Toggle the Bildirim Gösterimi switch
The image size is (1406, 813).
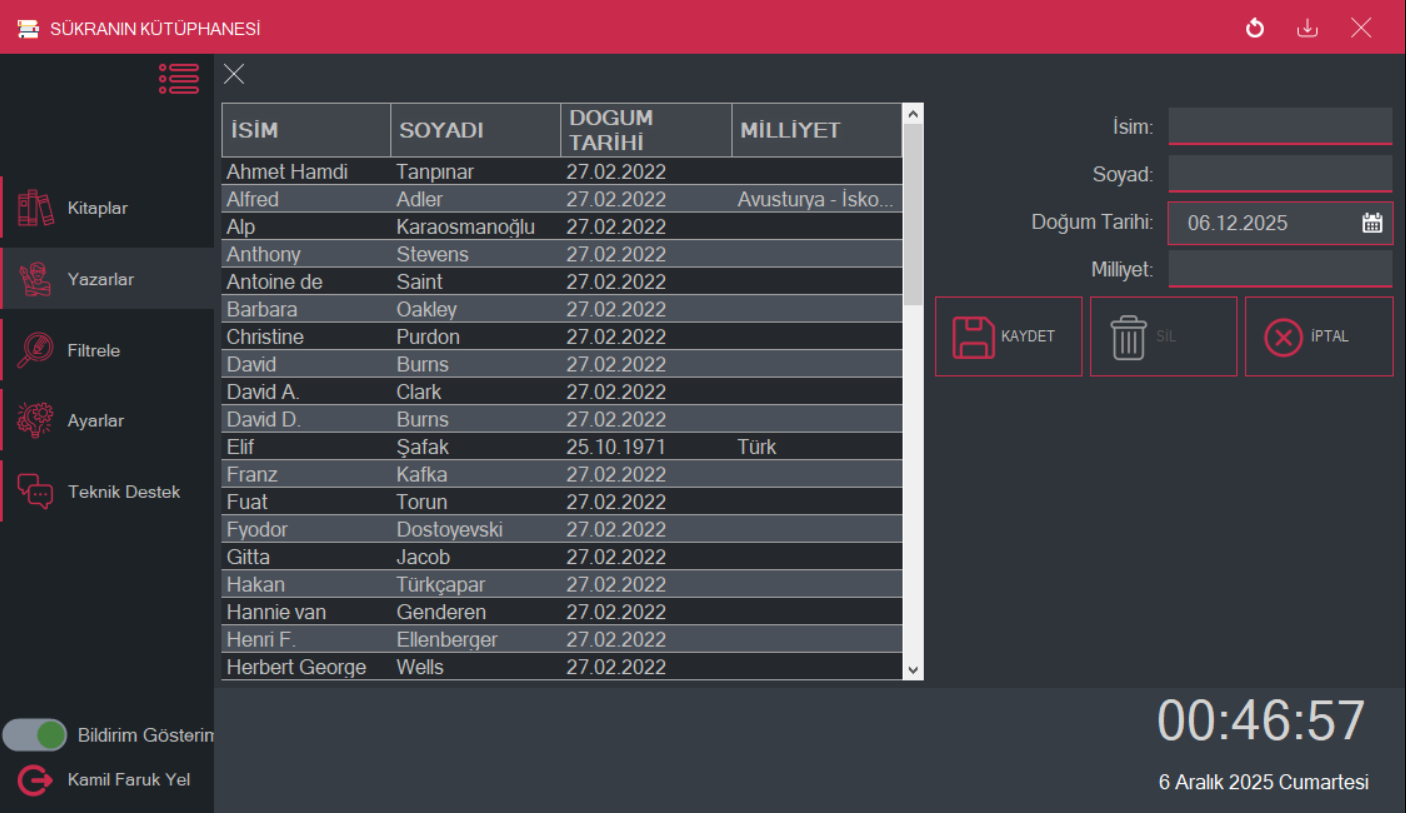(x=35, y=735)
